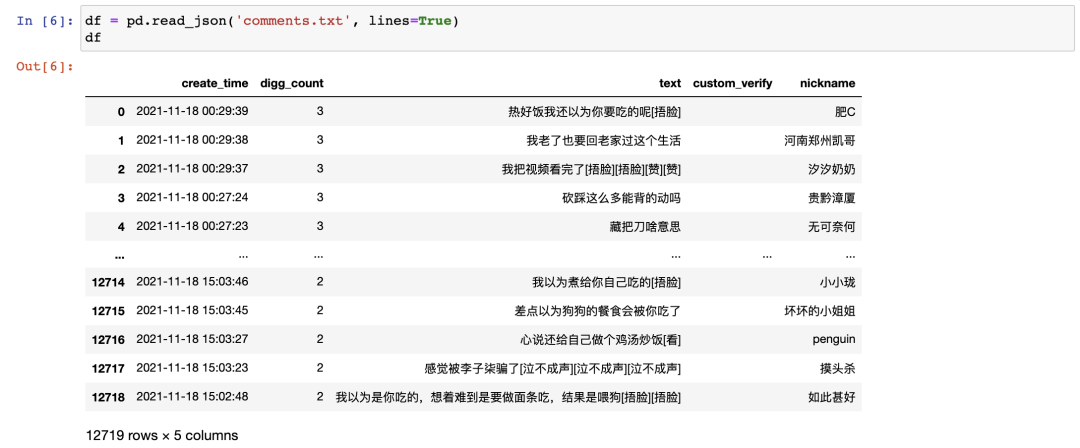Click timestamp 2021-11-18 00:29:37
Screen dimensions: 1080x448
[x=192, y=169]
